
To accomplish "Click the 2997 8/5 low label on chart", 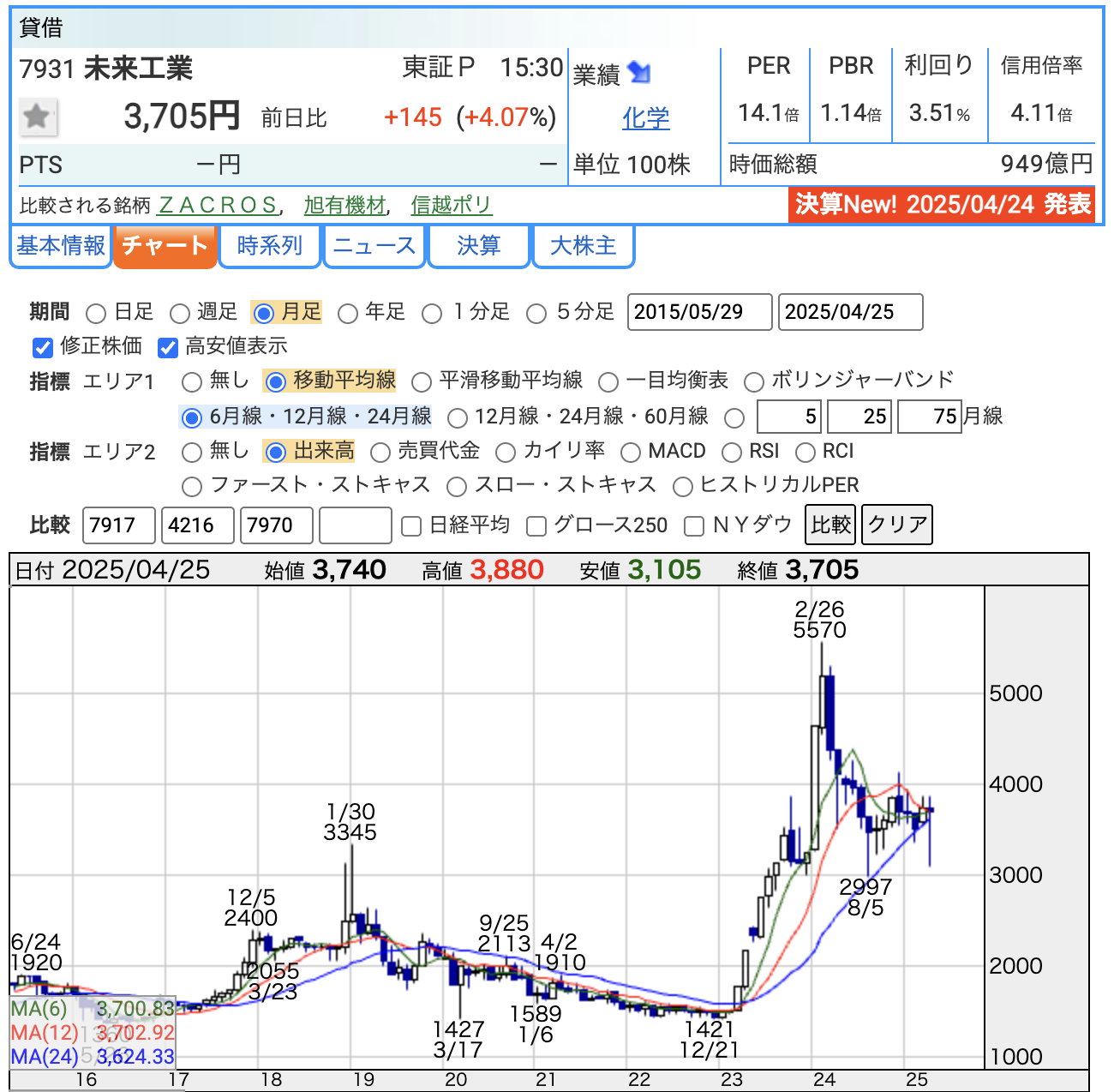I will click(865, 897).
